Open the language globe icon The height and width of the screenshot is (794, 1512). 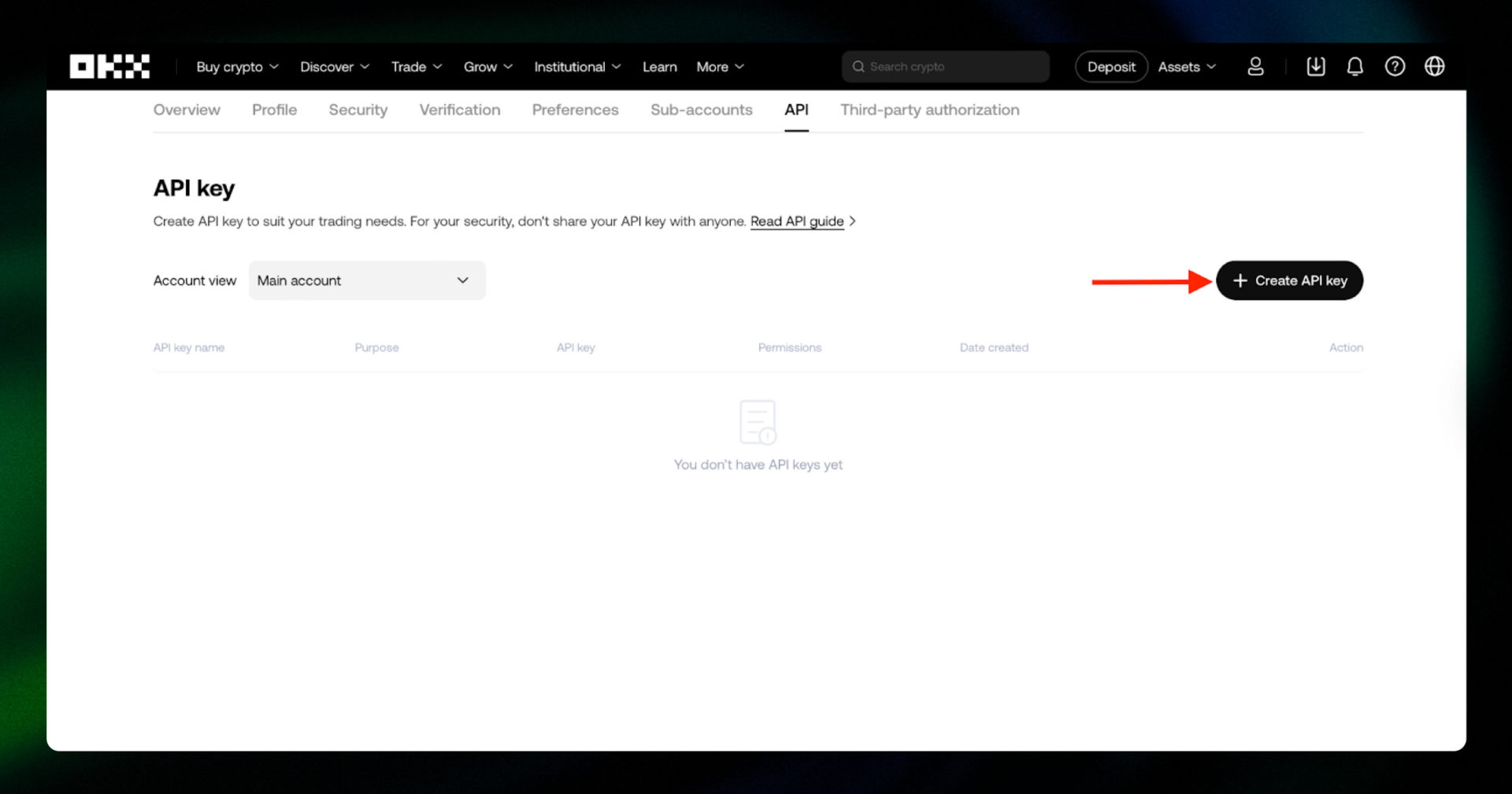click(1434, 67)
